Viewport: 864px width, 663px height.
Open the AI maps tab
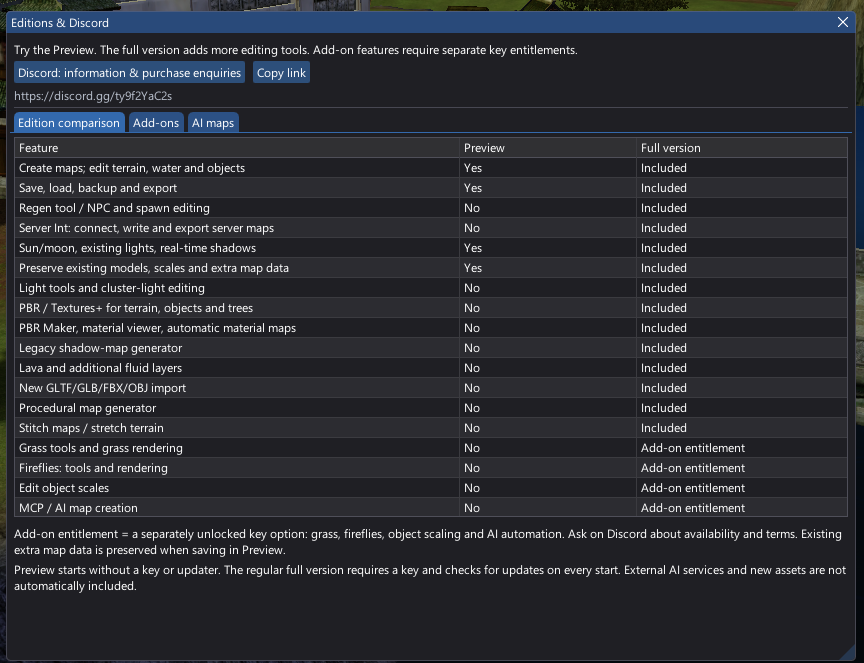[x=213, y=122]
